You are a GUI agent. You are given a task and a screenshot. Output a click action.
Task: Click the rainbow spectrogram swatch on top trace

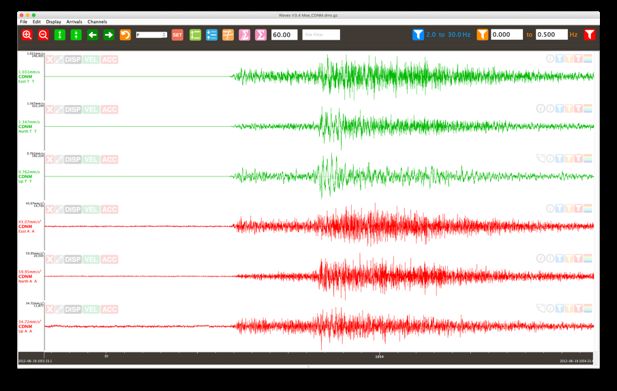588,59
